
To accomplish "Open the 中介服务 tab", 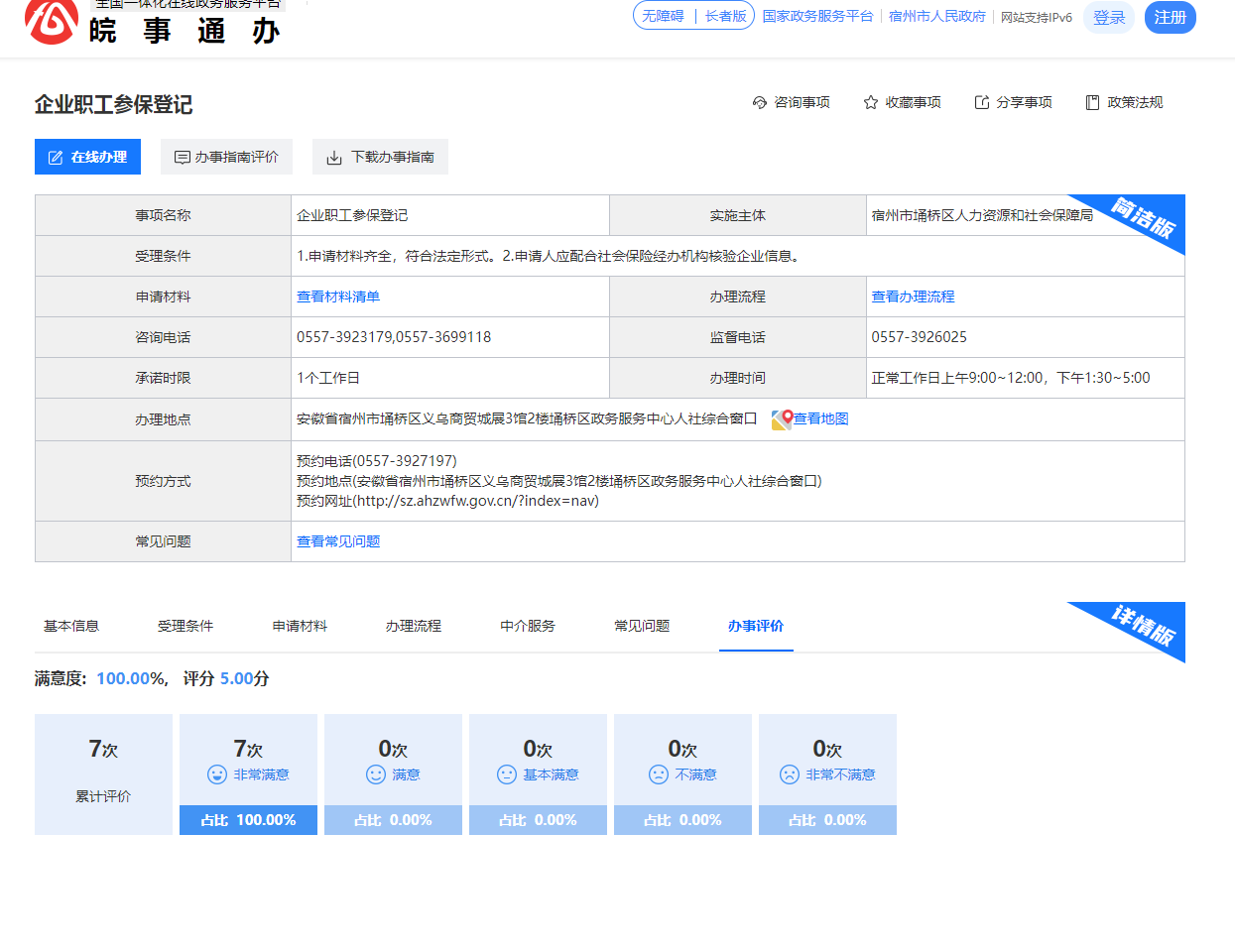I will coord(528,626).
